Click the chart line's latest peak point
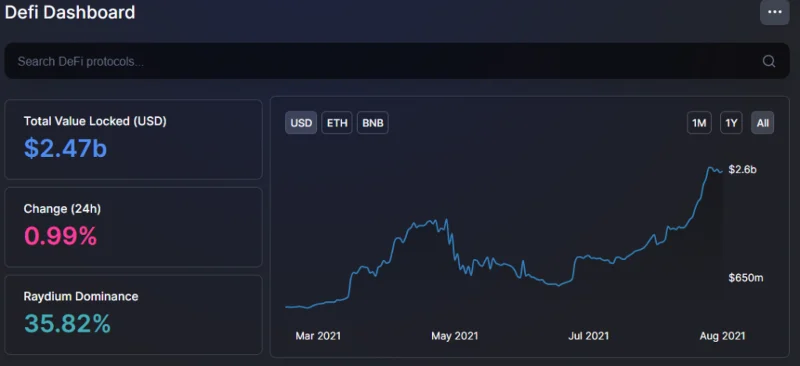The height and width of the screenshot is (366, 800). coord(710,168)
